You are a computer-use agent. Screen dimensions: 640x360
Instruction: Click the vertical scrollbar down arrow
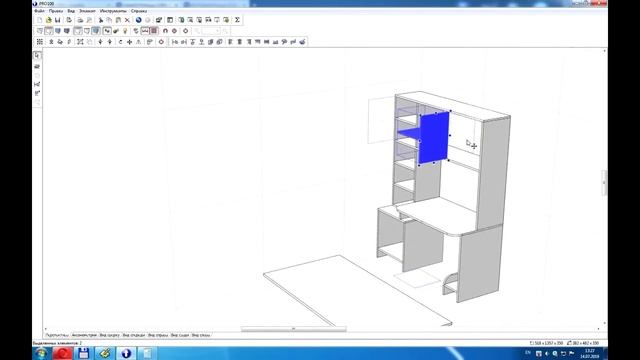pos(604,323)
